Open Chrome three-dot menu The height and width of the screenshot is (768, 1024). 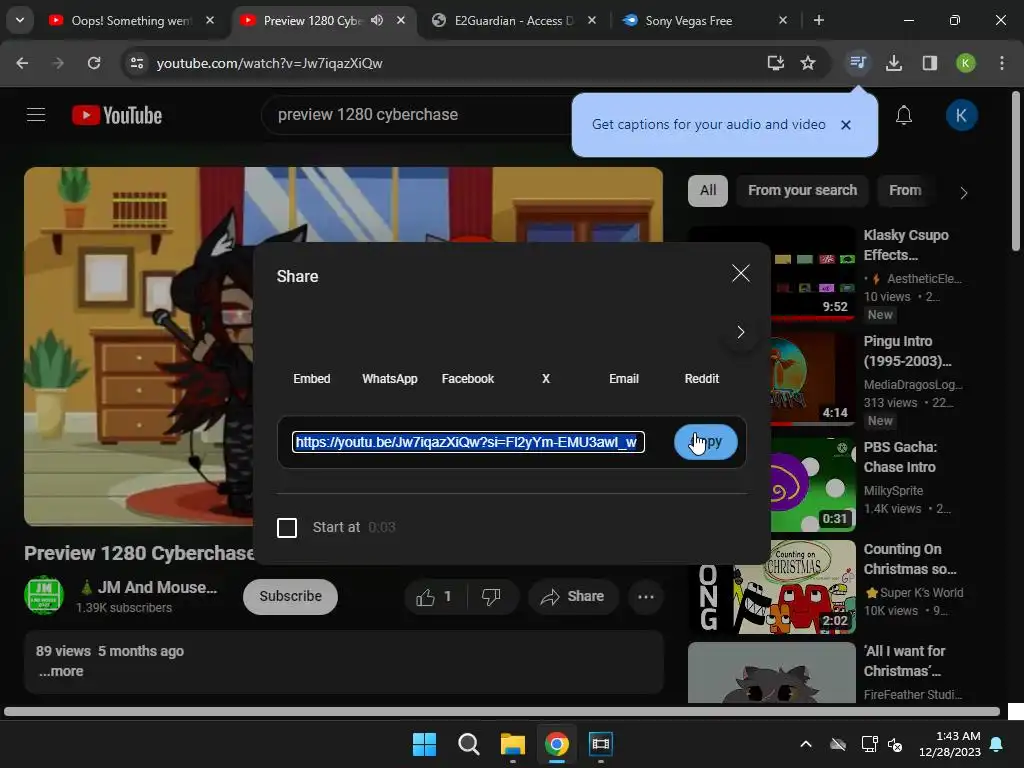point(1002,63)
